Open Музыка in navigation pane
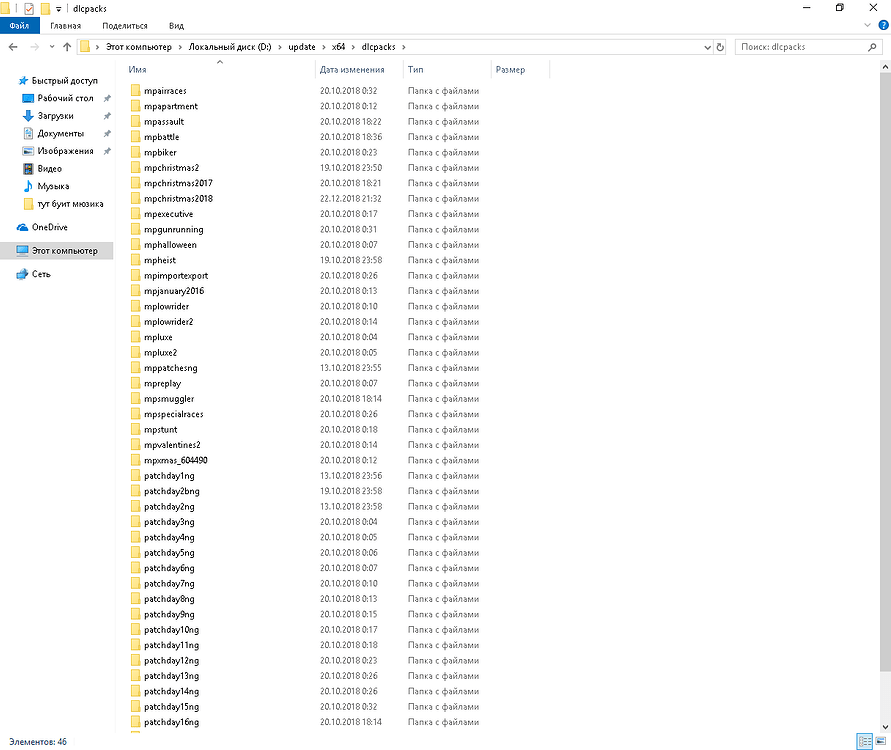 [x=46, y=186]
